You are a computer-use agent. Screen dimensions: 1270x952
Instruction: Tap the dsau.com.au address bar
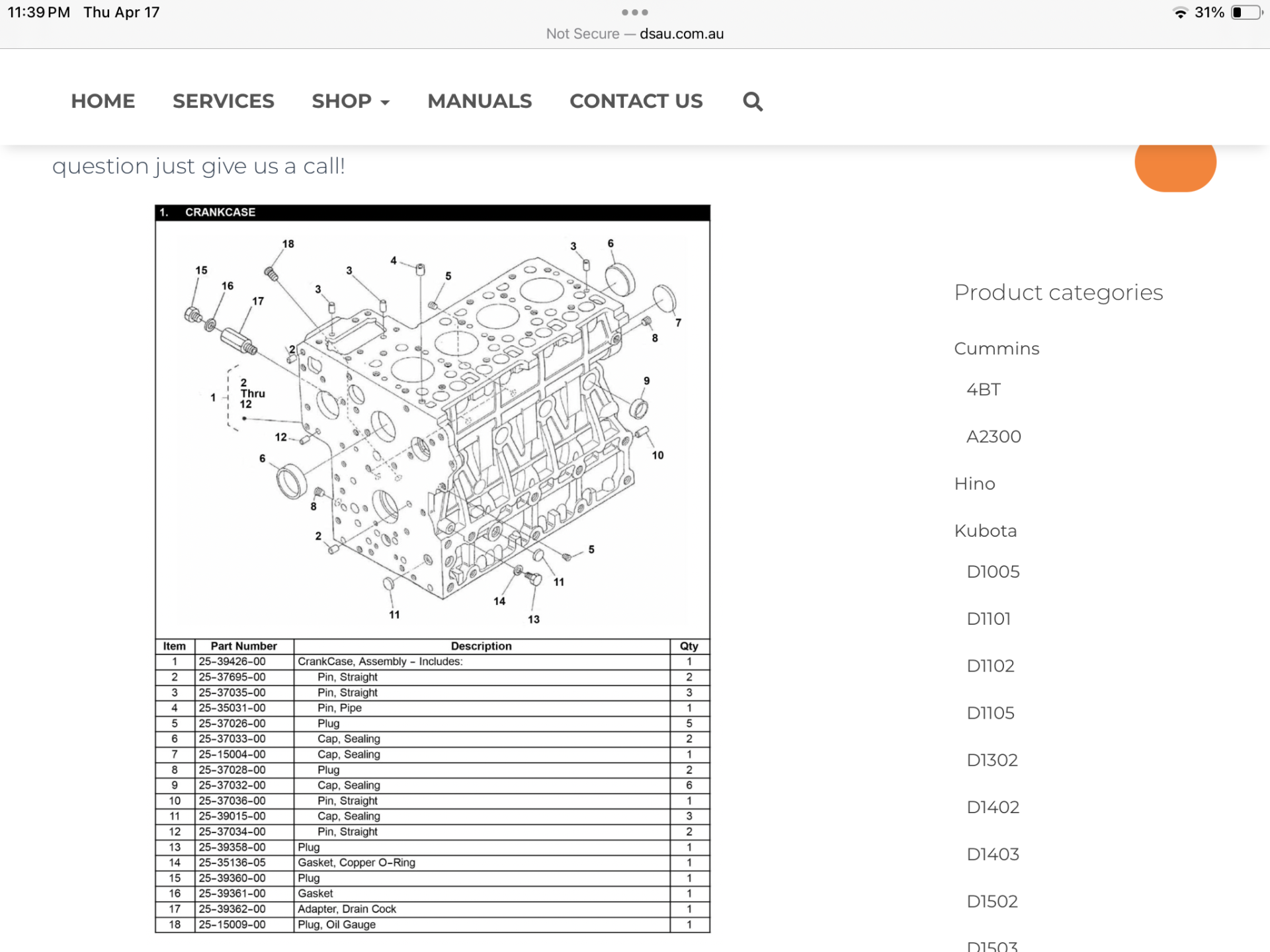[635, 34]
